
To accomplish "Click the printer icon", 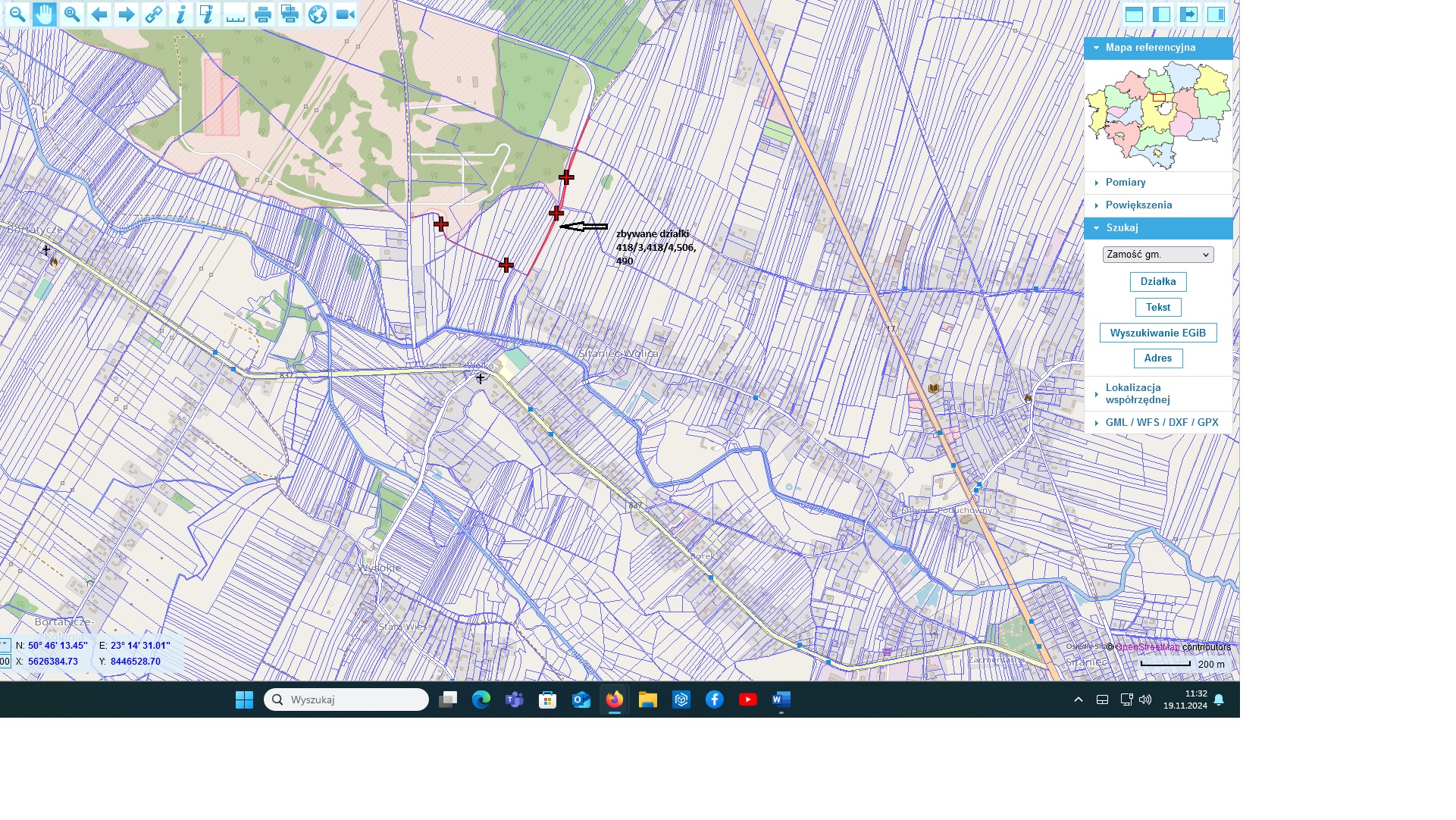I will (263, 14).
